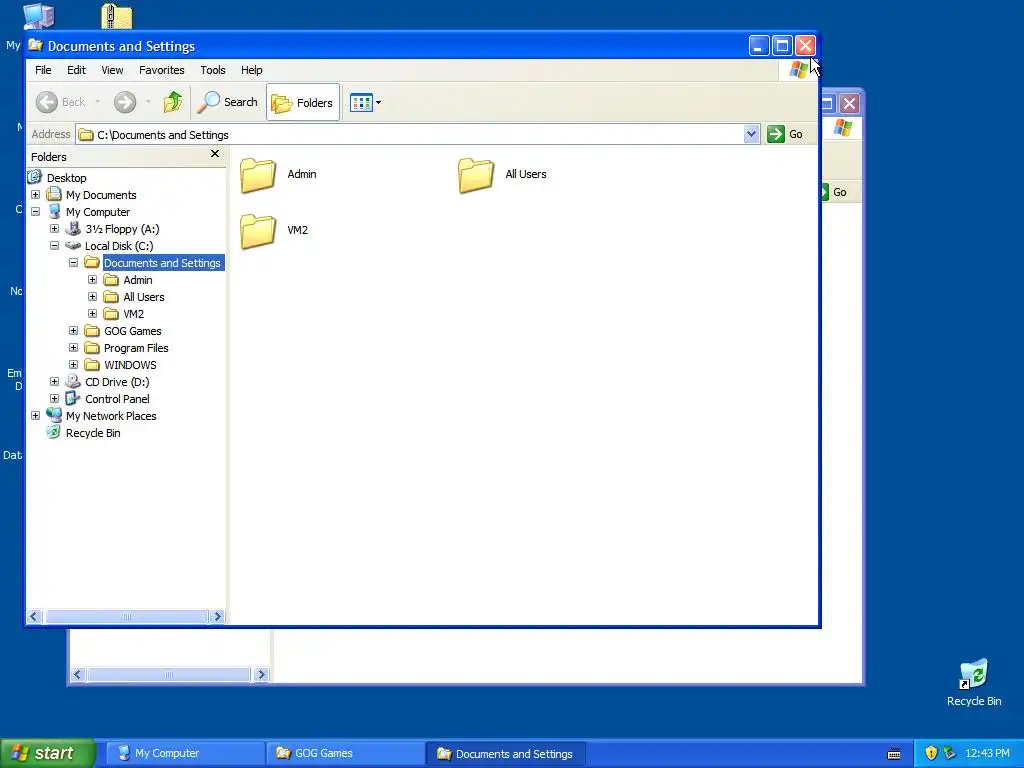1024x768 pixels.
Task: Switch to GOG Games taskbar button
Action: click(344, 753)
